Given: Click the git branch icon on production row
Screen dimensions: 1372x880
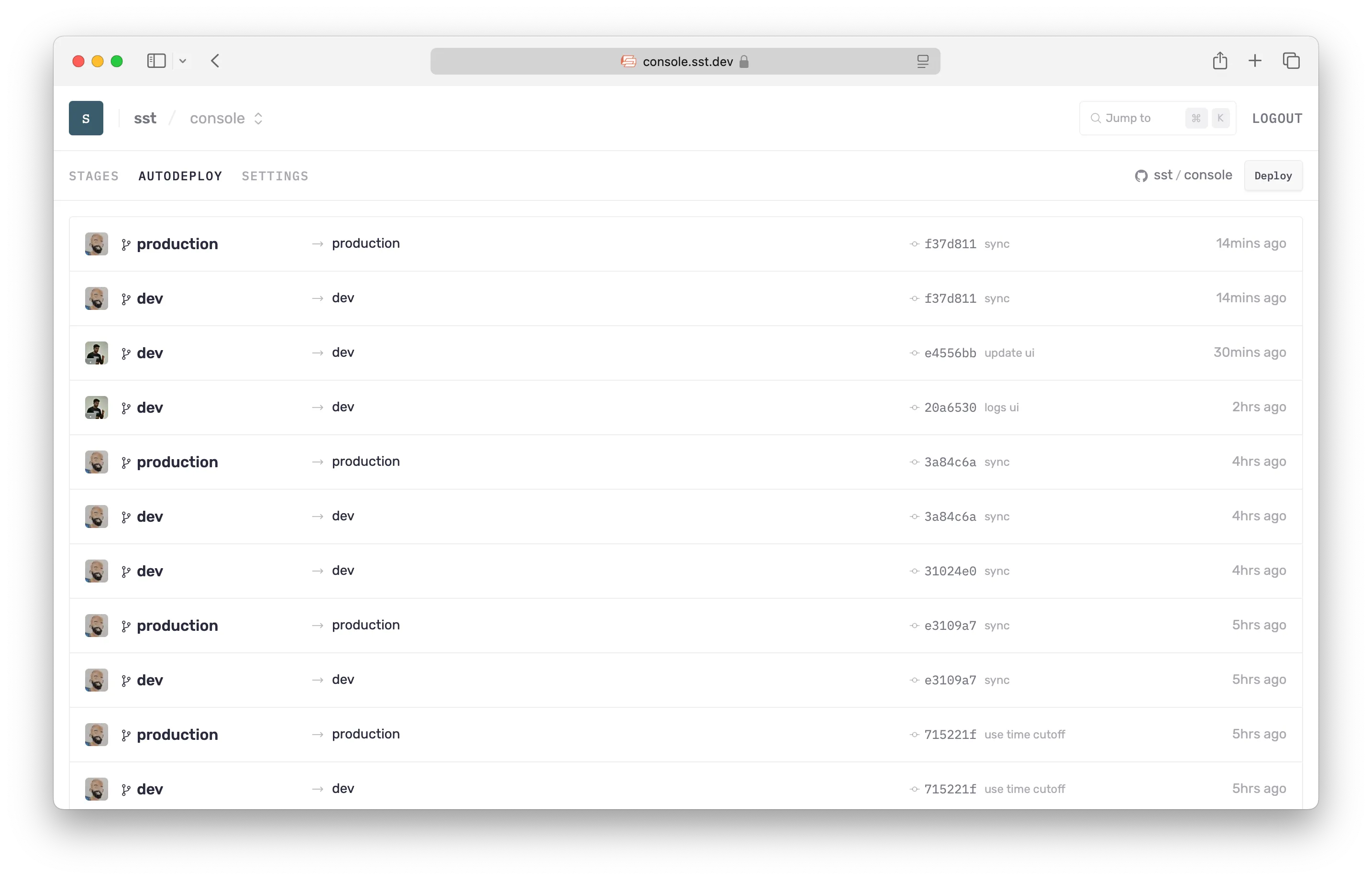Looking at the screenshot, I should [126, 243].
